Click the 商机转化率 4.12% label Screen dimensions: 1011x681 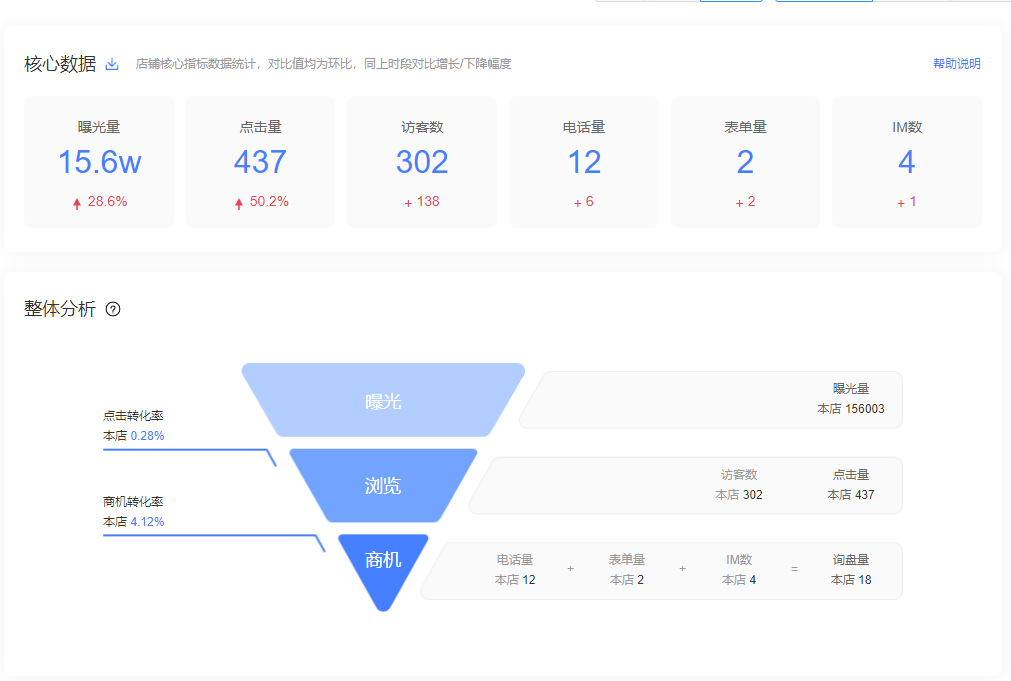tap(133, 512)
